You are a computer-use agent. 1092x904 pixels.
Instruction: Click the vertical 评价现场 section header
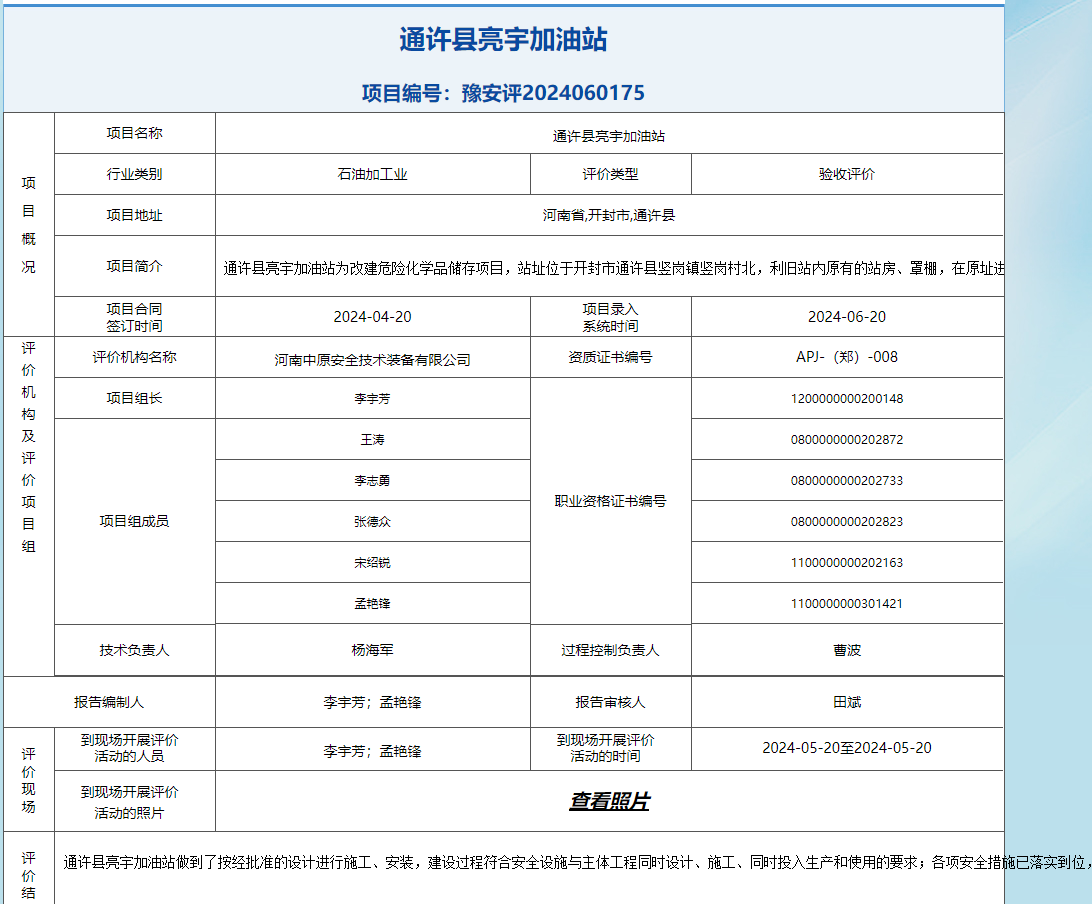point(29,780)
